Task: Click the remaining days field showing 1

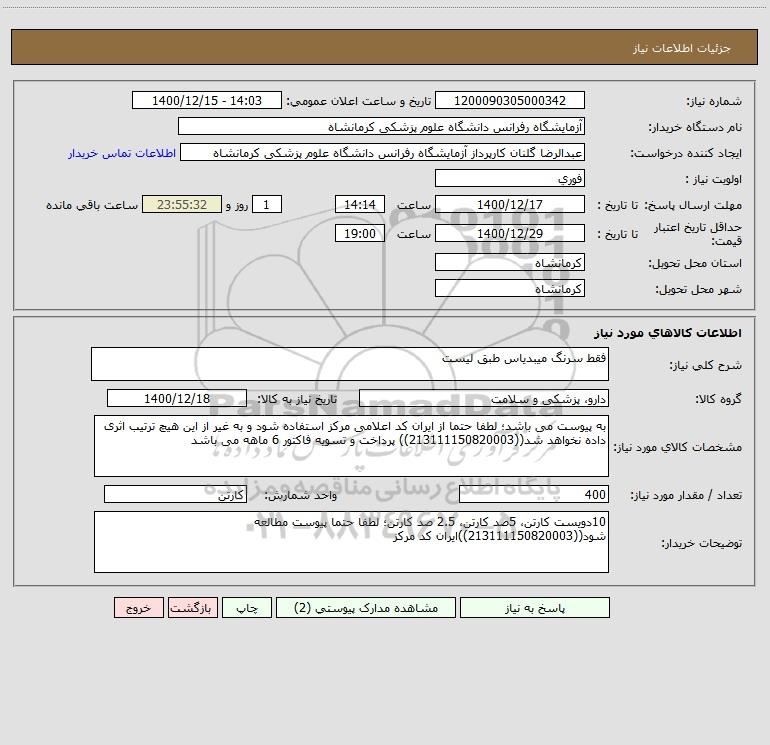Action: 267,204
